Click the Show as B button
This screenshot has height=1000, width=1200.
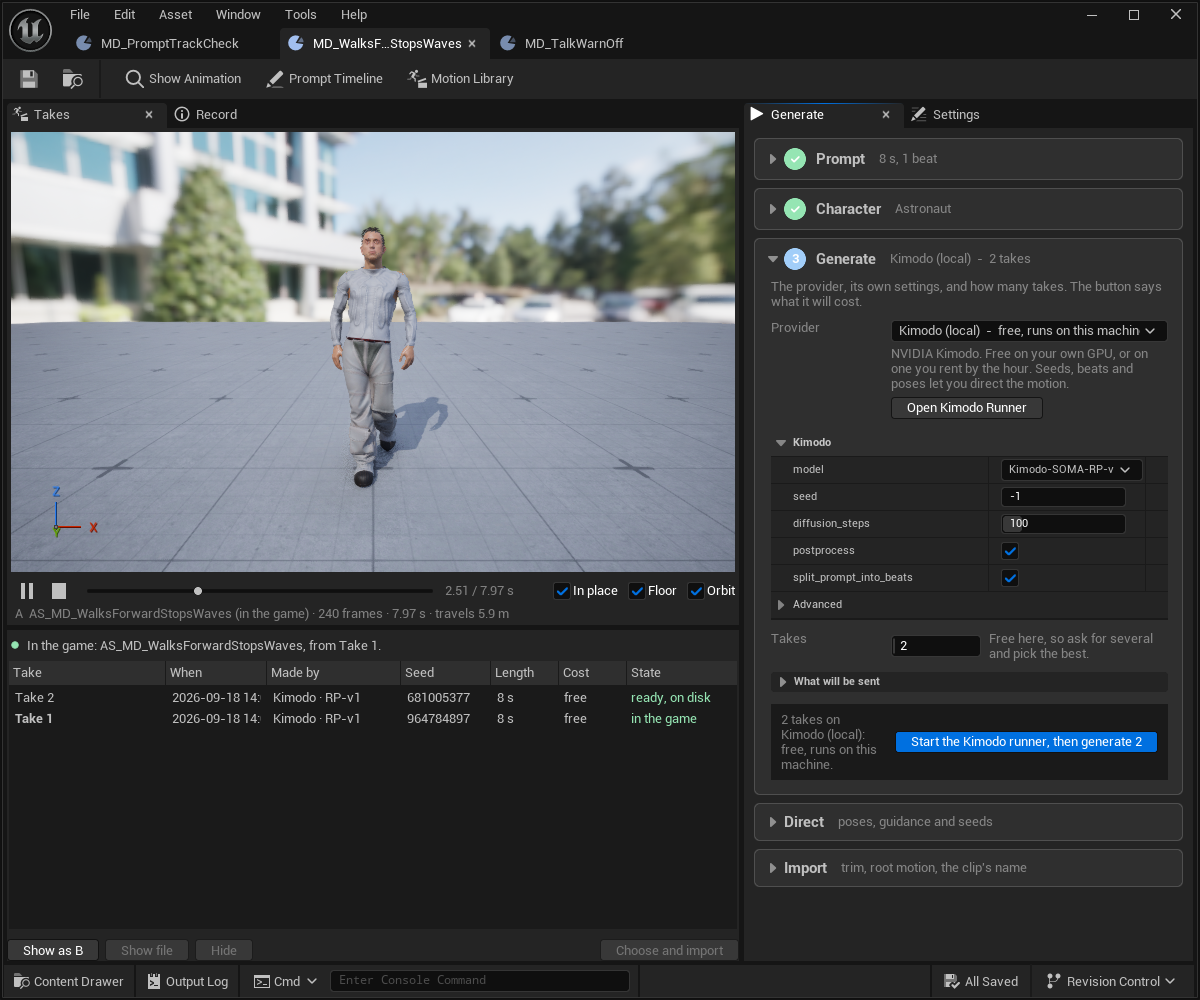point(53,951)
